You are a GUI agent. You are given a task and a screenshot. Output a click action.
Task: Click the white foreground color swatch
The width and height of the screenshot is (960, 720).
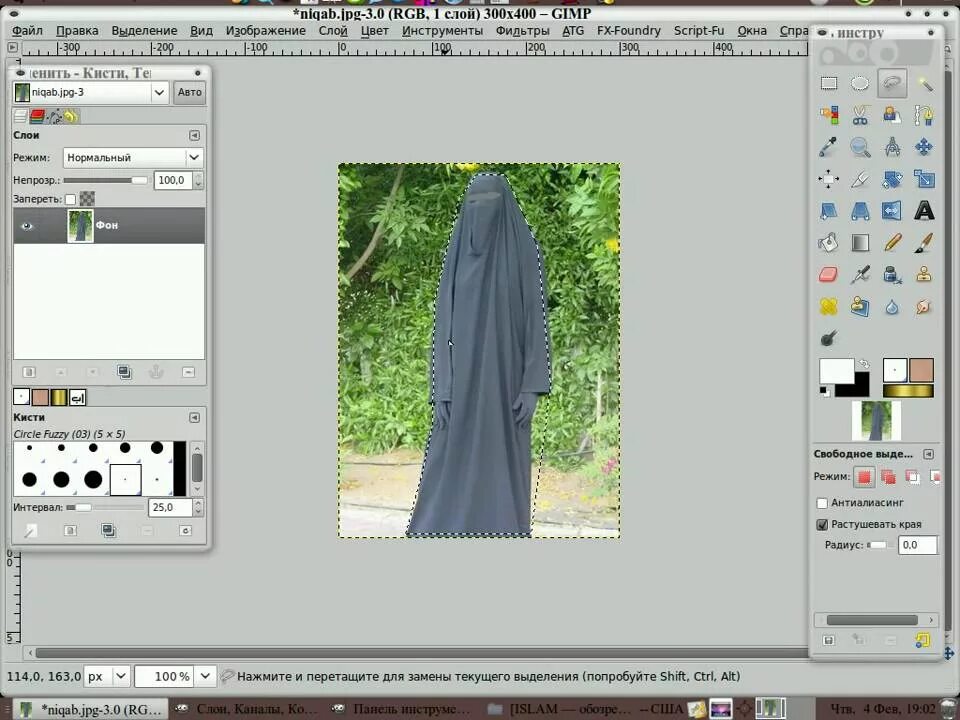point(836,372)
